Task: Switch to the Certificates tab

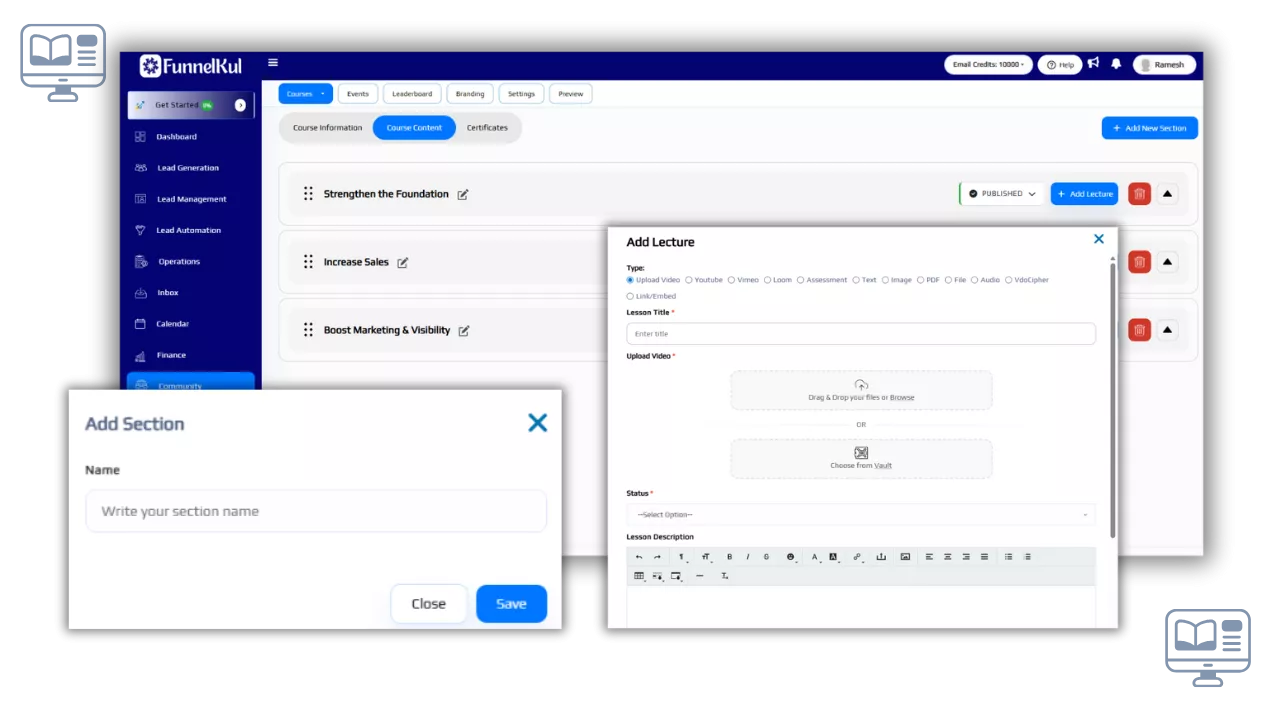Action: coord(487,128)
